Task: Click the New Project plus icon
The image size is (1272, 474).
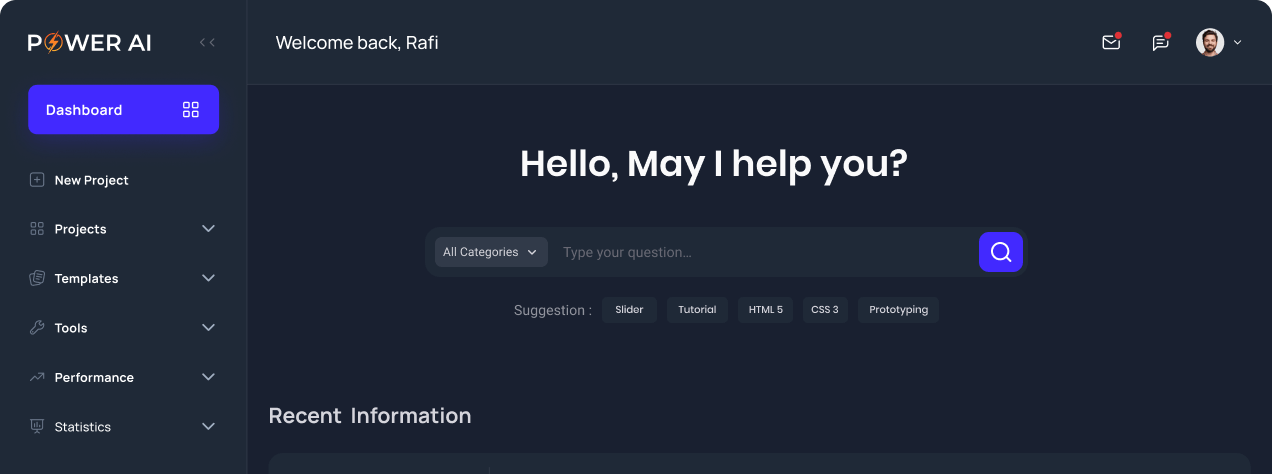Action: [x=37, y=180]
